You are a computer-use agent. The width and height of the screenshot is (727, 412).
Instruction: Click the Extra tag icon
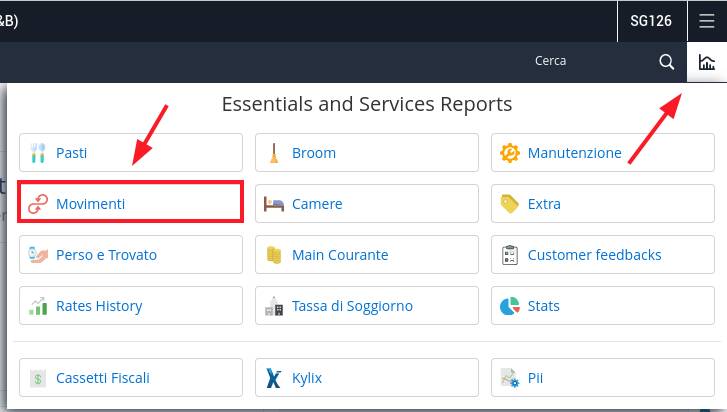(x=510, y=204)
